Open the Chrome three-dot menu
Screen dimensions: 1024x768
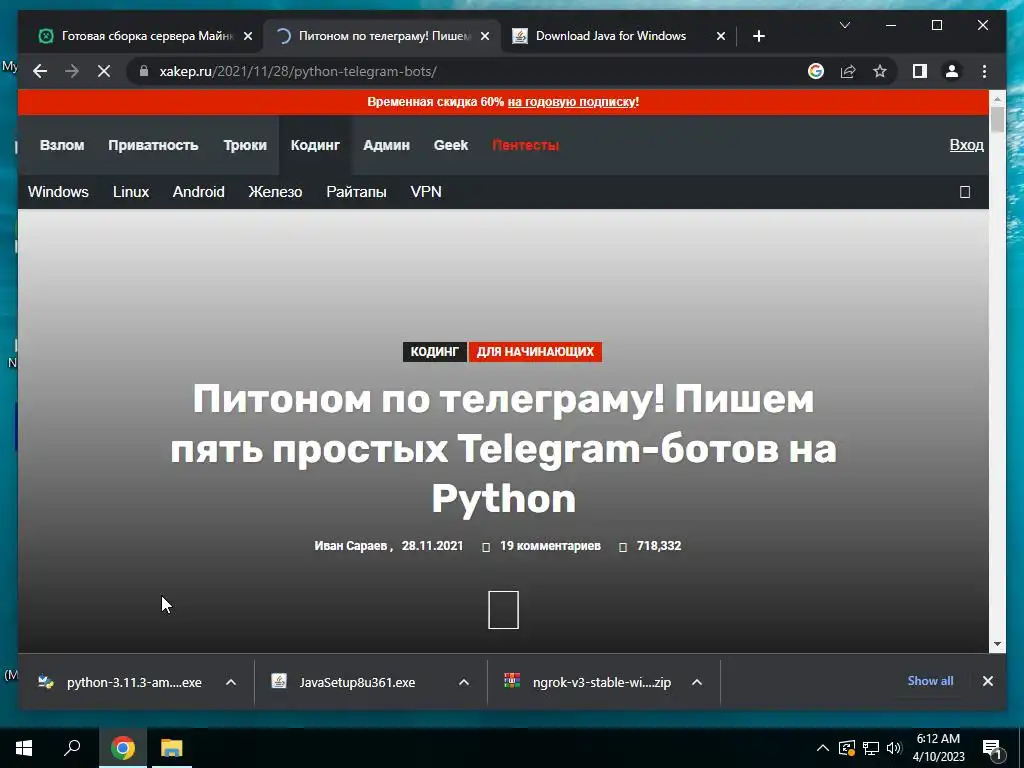click(x=984, y=71)
